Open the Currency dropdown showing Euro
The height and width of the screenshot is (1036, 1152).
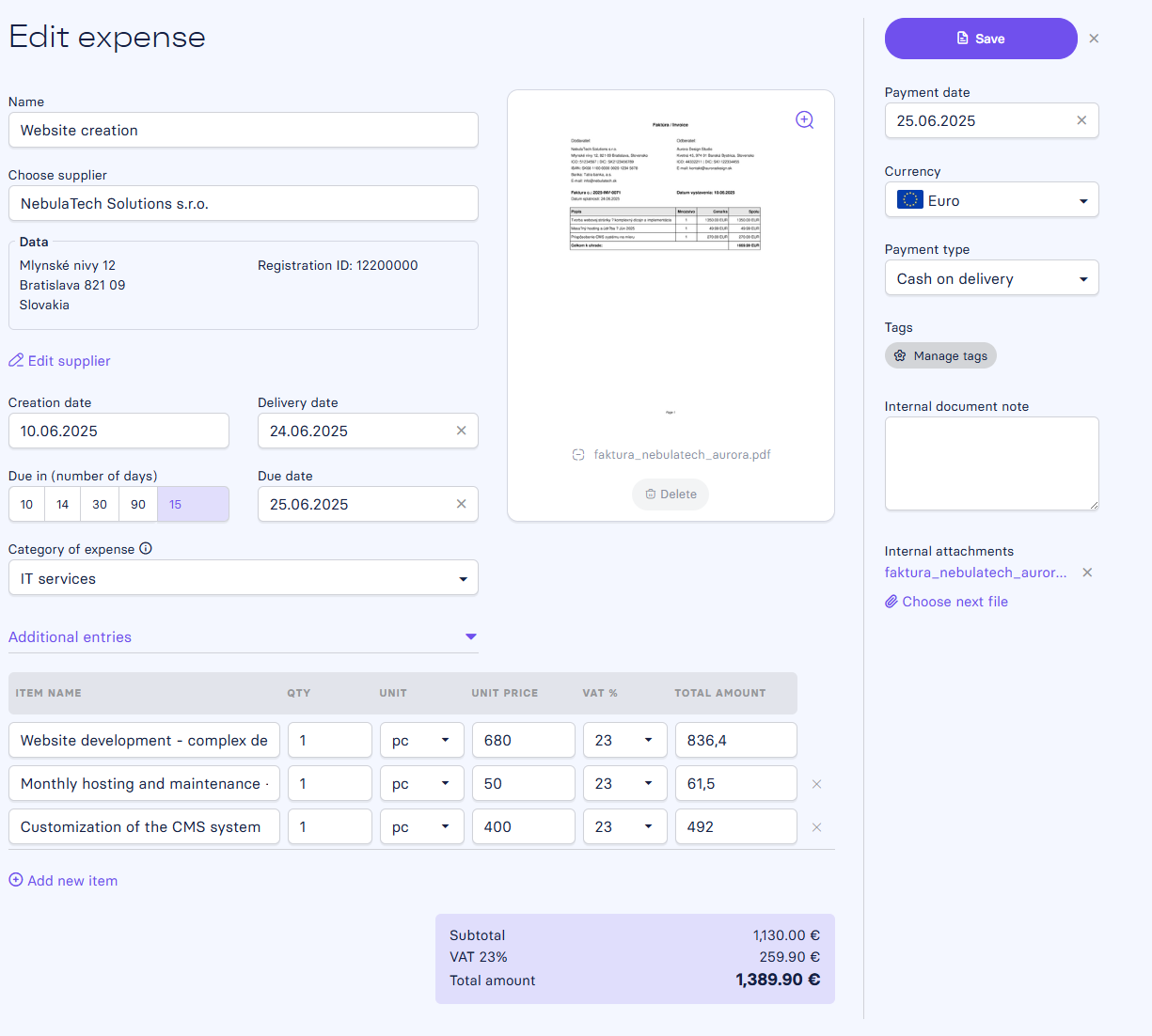(991, 200)
